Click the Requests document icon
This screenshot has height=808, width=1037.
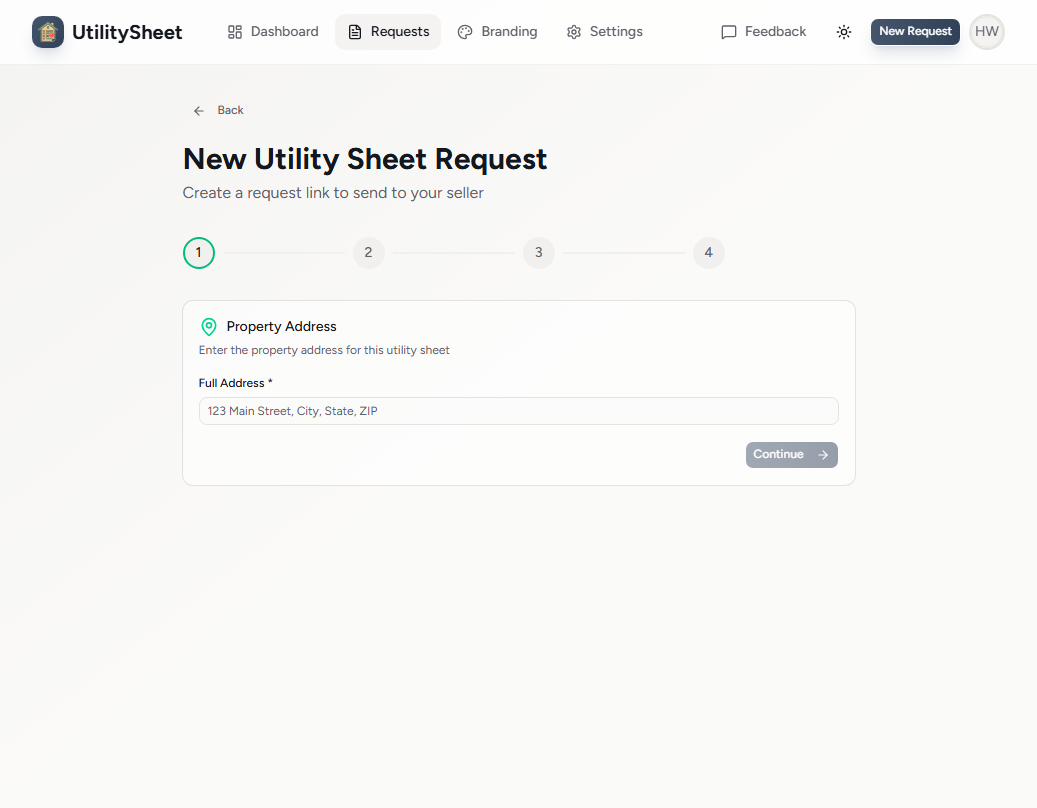coord(355,31)
